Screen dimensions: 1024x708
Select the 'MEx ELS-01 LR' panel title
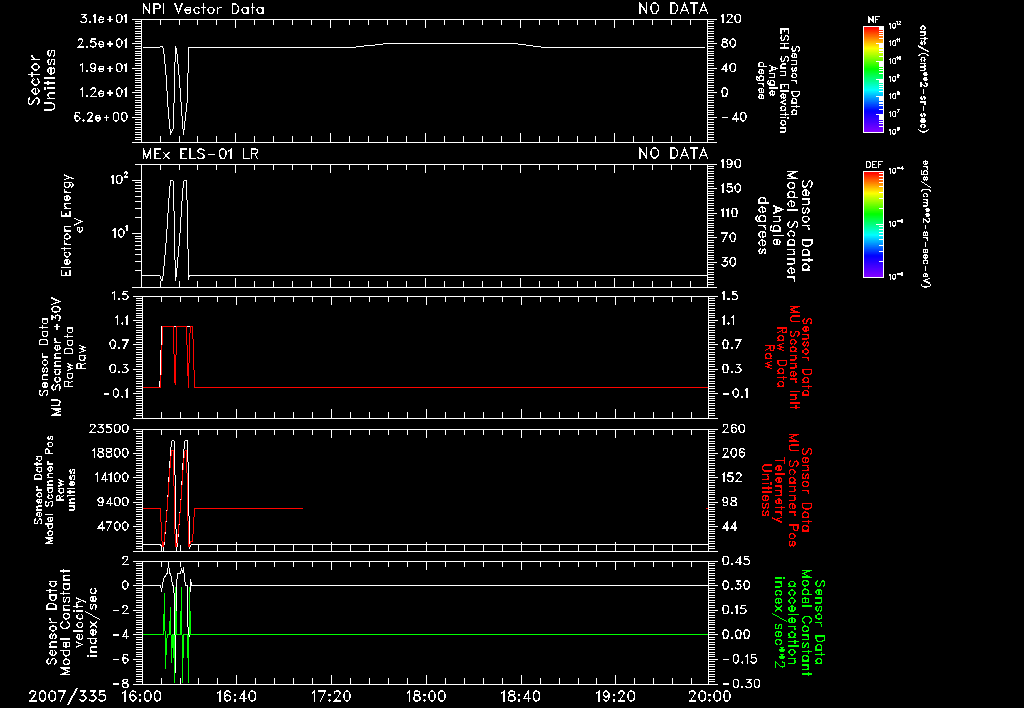coord(200,154)
